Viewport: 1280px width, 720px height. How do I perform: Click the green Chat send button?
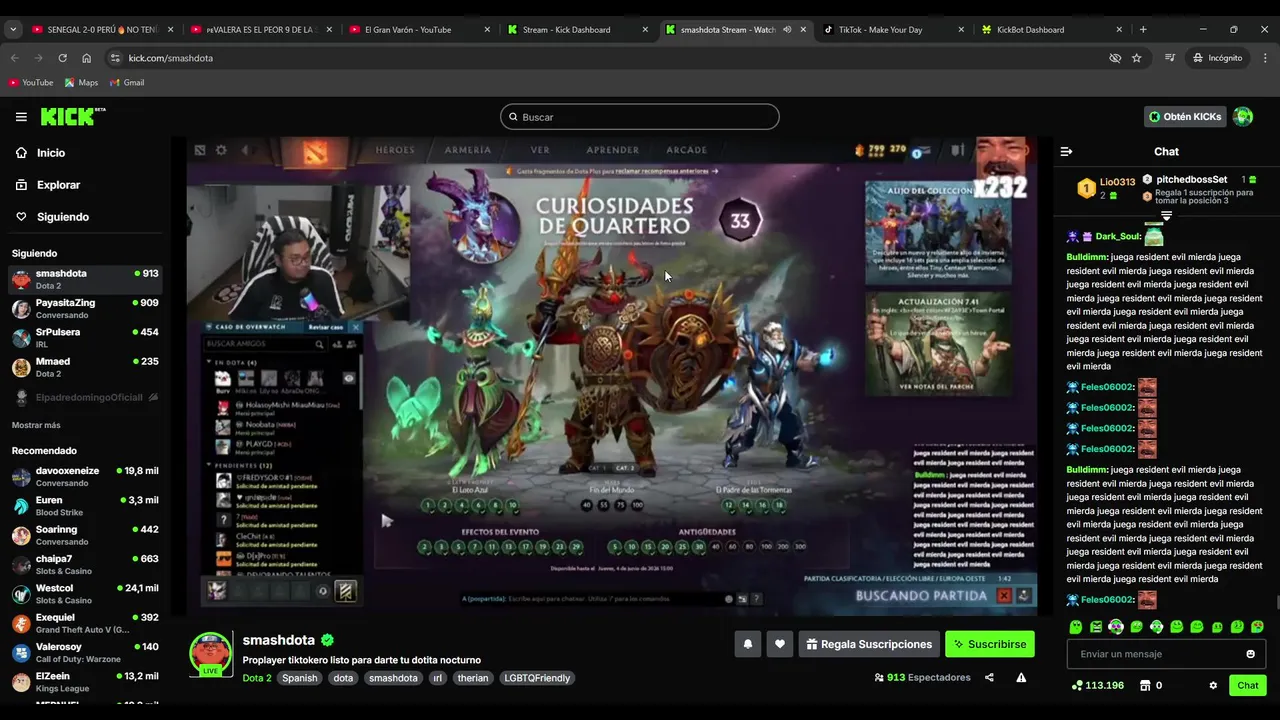1248,686
